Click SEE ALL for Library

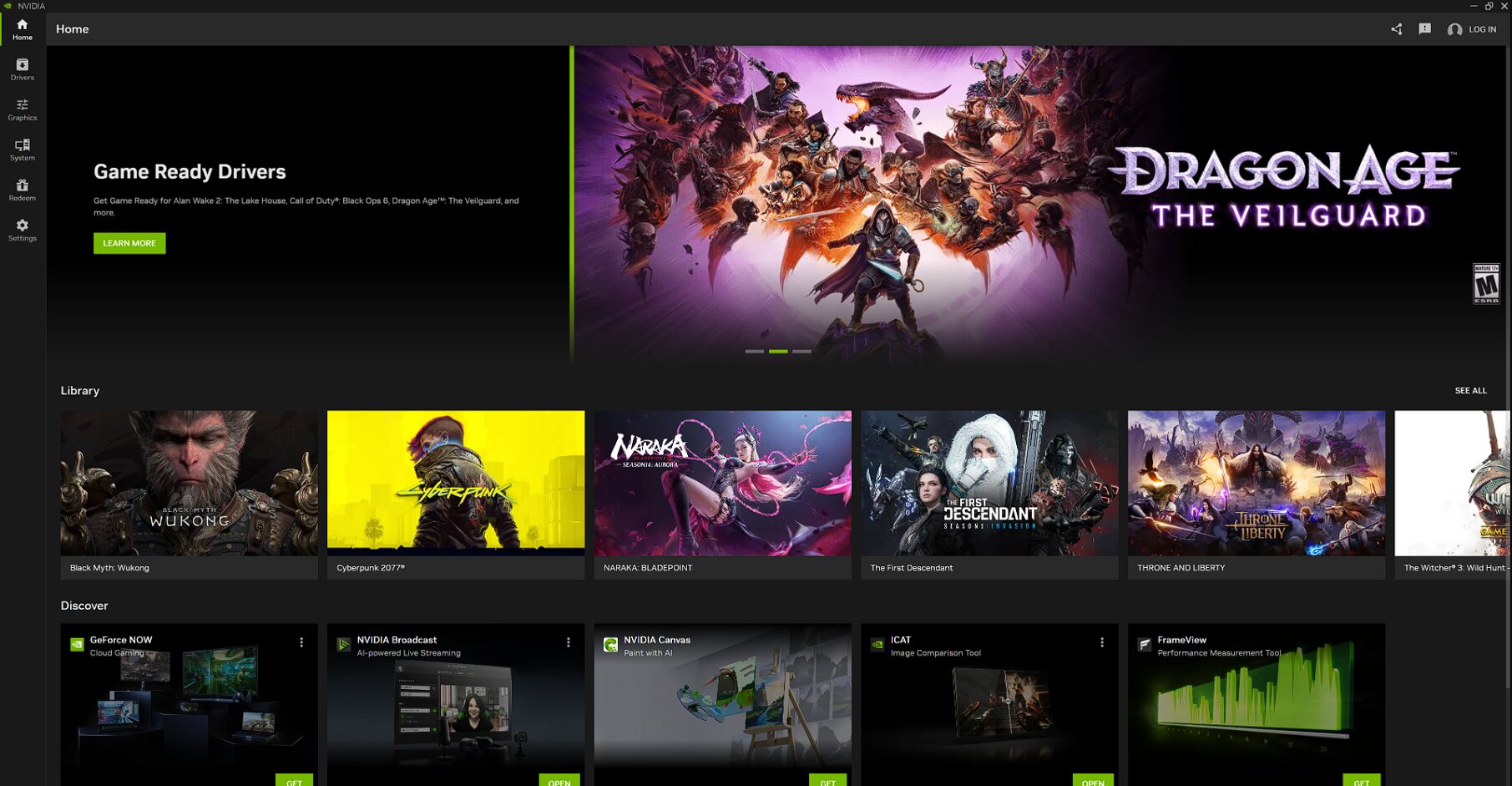pos(1470,390)
